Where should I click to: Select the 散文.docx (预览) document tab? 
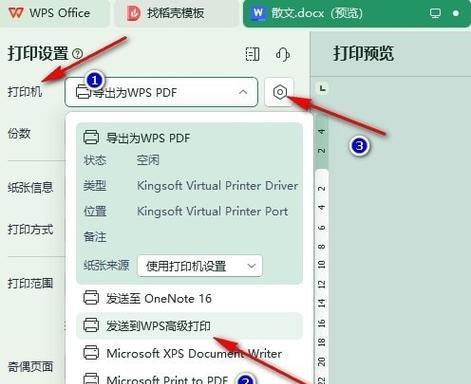tap(357, 13)
